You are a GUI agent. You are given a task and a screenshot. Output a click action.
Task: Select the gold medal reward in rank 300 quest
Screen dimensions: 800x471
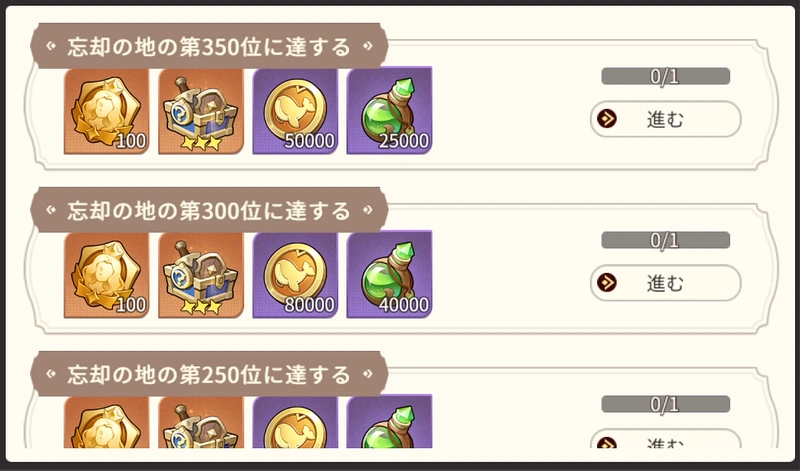click(107, 275)
